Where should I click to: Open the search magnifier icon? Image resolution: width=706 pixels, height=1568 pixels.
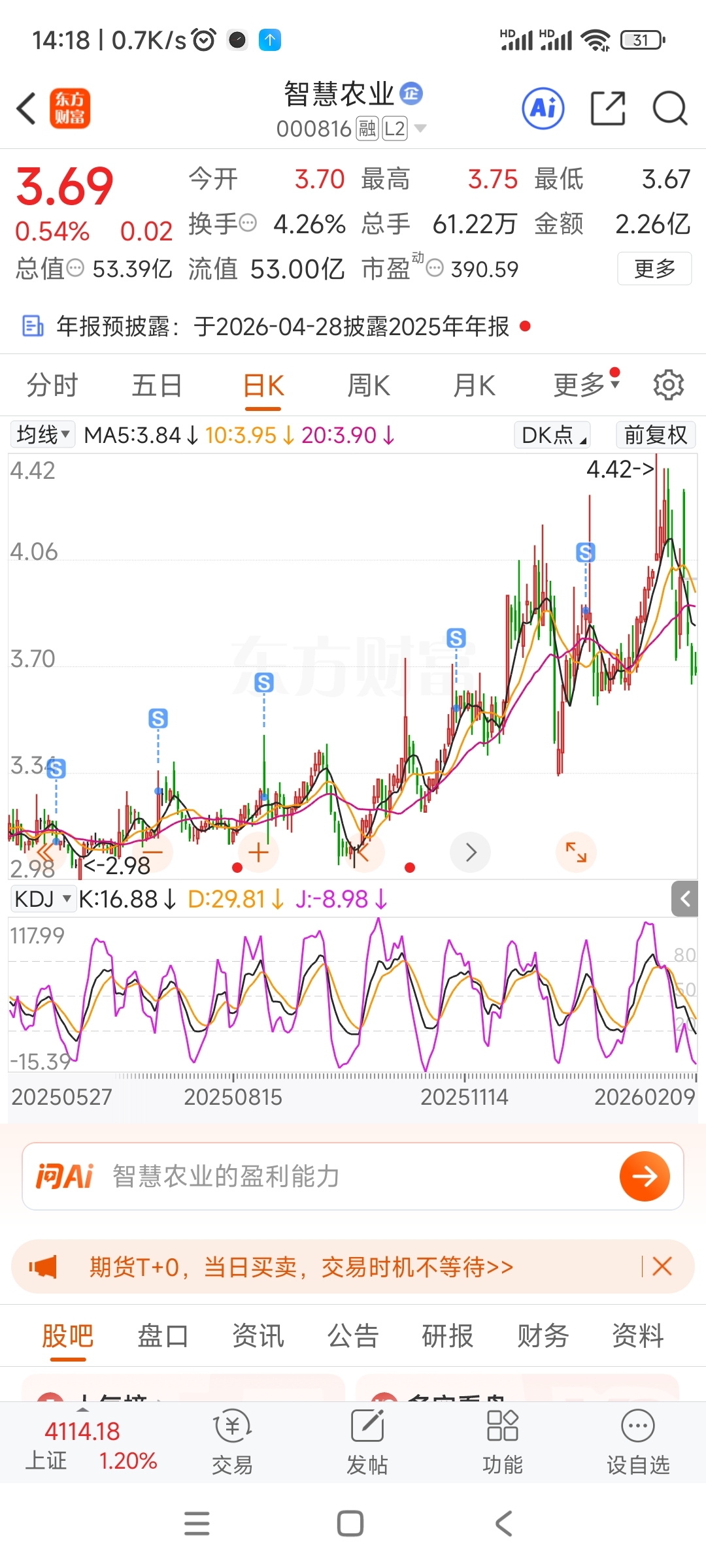pos(670,108)
